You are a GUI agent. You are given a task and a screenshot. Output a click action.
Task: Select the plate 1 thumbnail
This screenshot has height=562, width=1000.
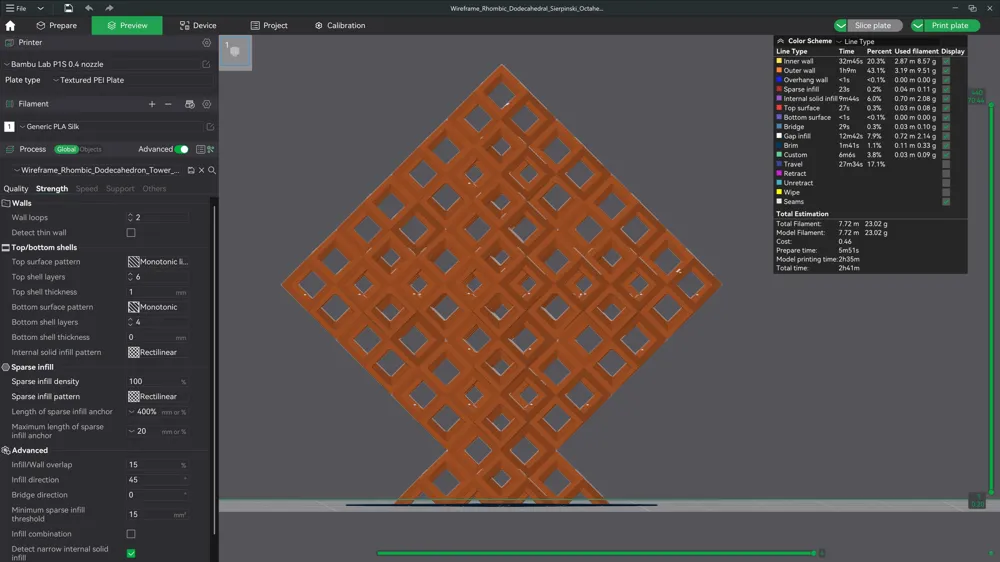[235, 52]
